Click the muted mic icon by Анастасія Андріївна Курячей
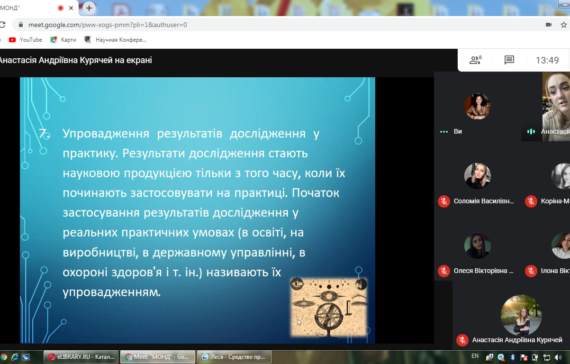Image resolution: width=570 pixels, height=364 pixels. (x=462, y=340)
